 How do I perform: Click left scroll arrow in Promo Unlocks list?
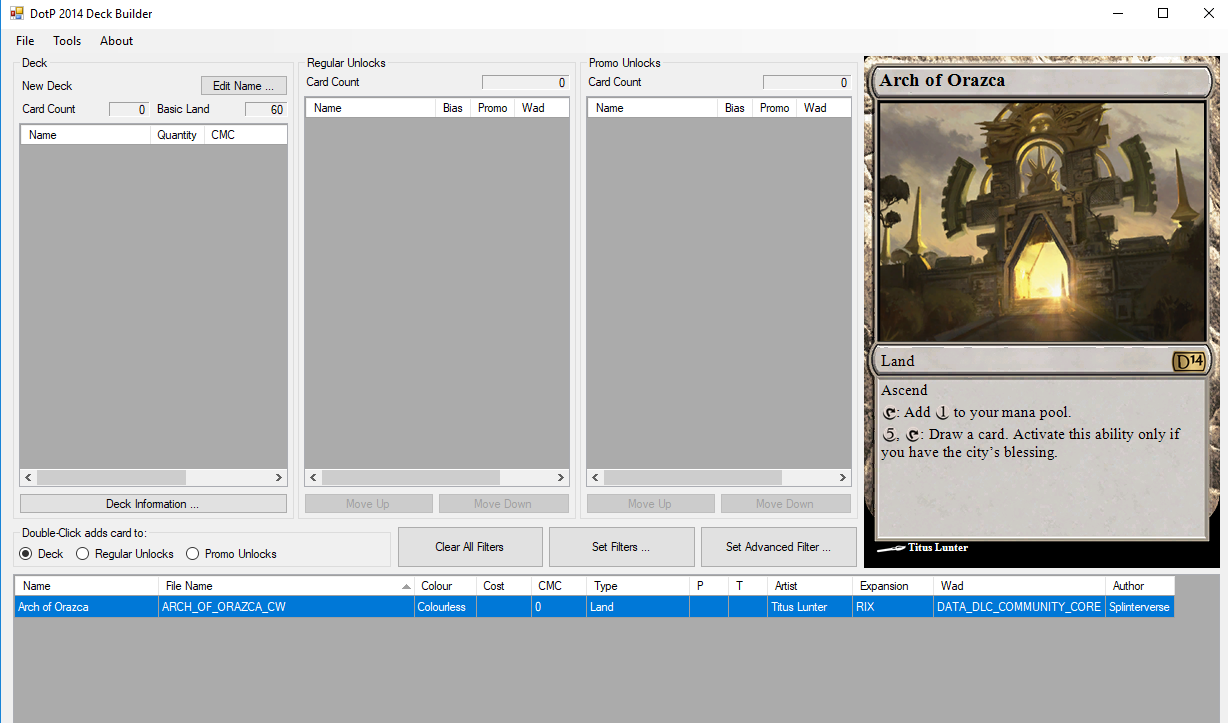(x=596, y=478)
